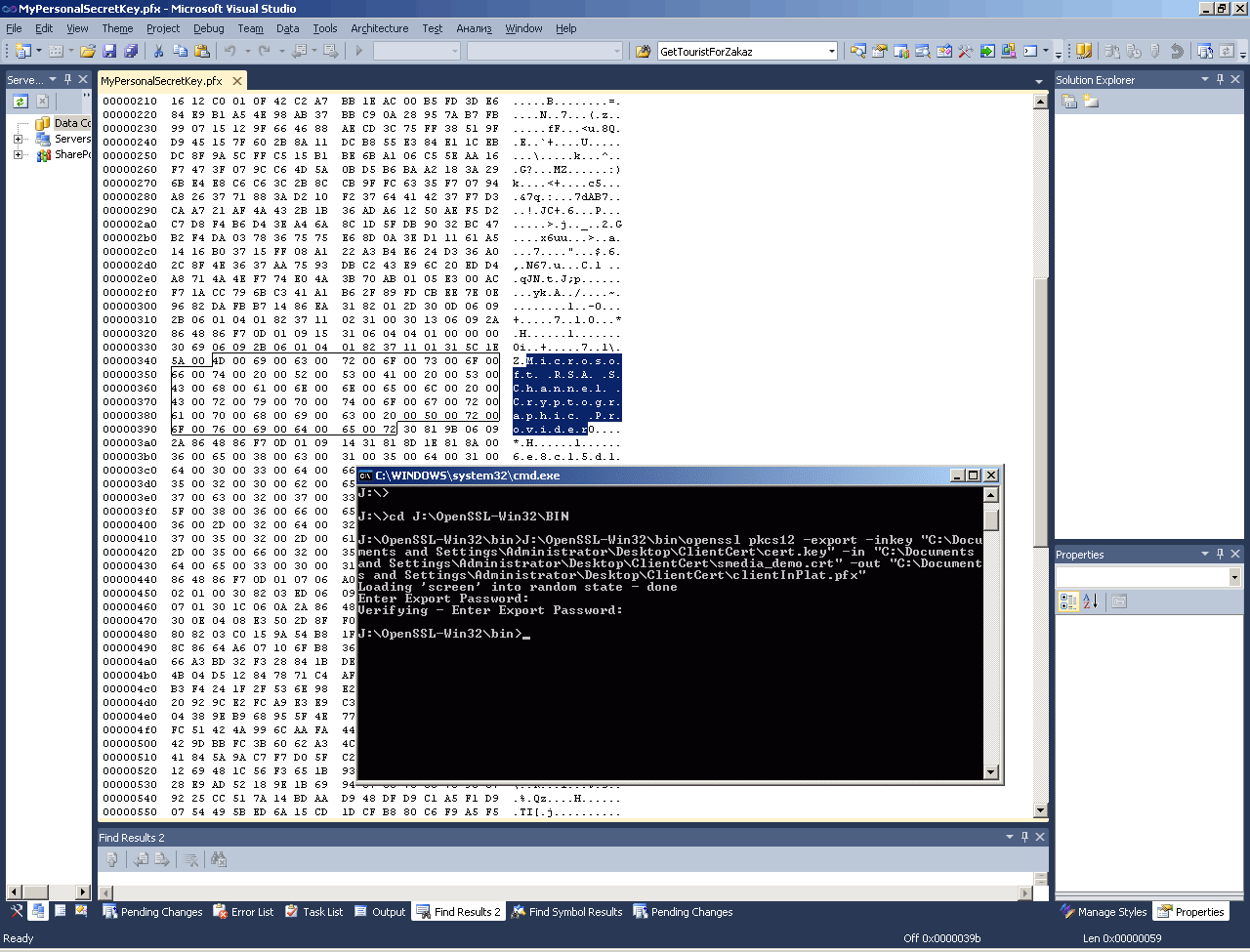Viewport: 1250px width, 952px height.
Task: Click the Copy toolbar icon
Action: pyautogui.click(x=181, y=51)
